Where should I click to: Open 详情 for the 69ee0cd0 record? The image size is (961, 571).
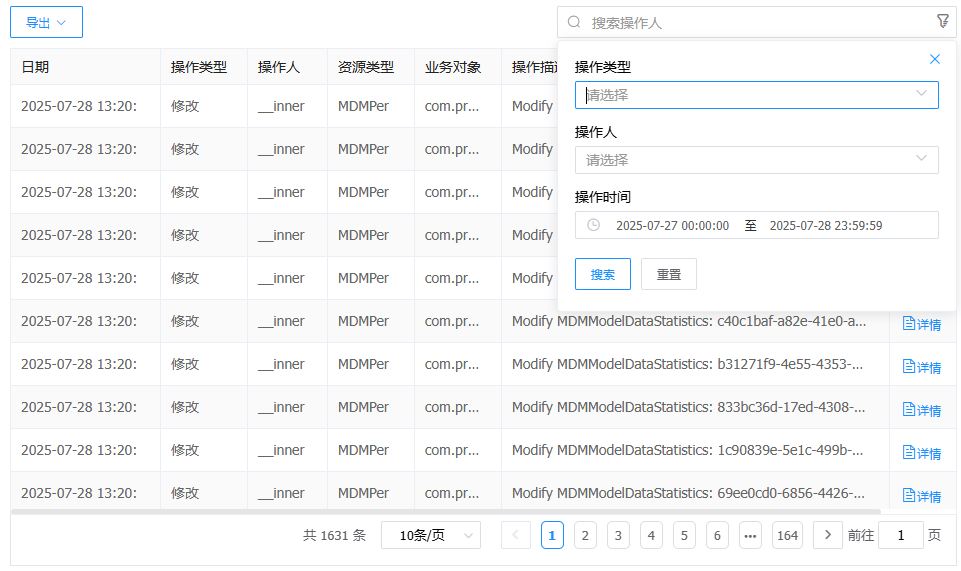pyautogui.click(x=922, y=496)
